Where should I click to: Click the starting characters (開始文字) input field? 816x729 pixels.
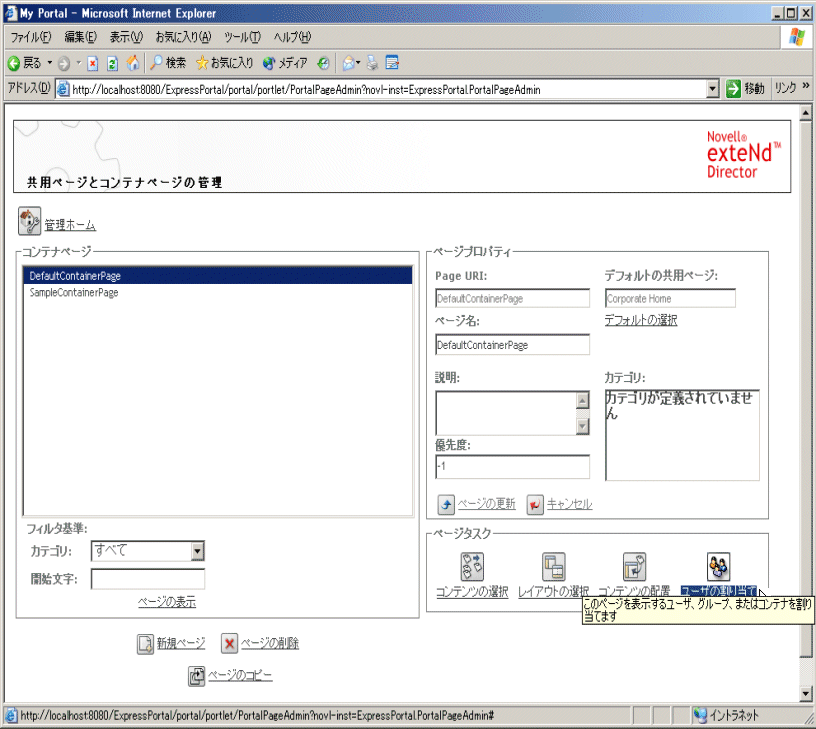148,579
